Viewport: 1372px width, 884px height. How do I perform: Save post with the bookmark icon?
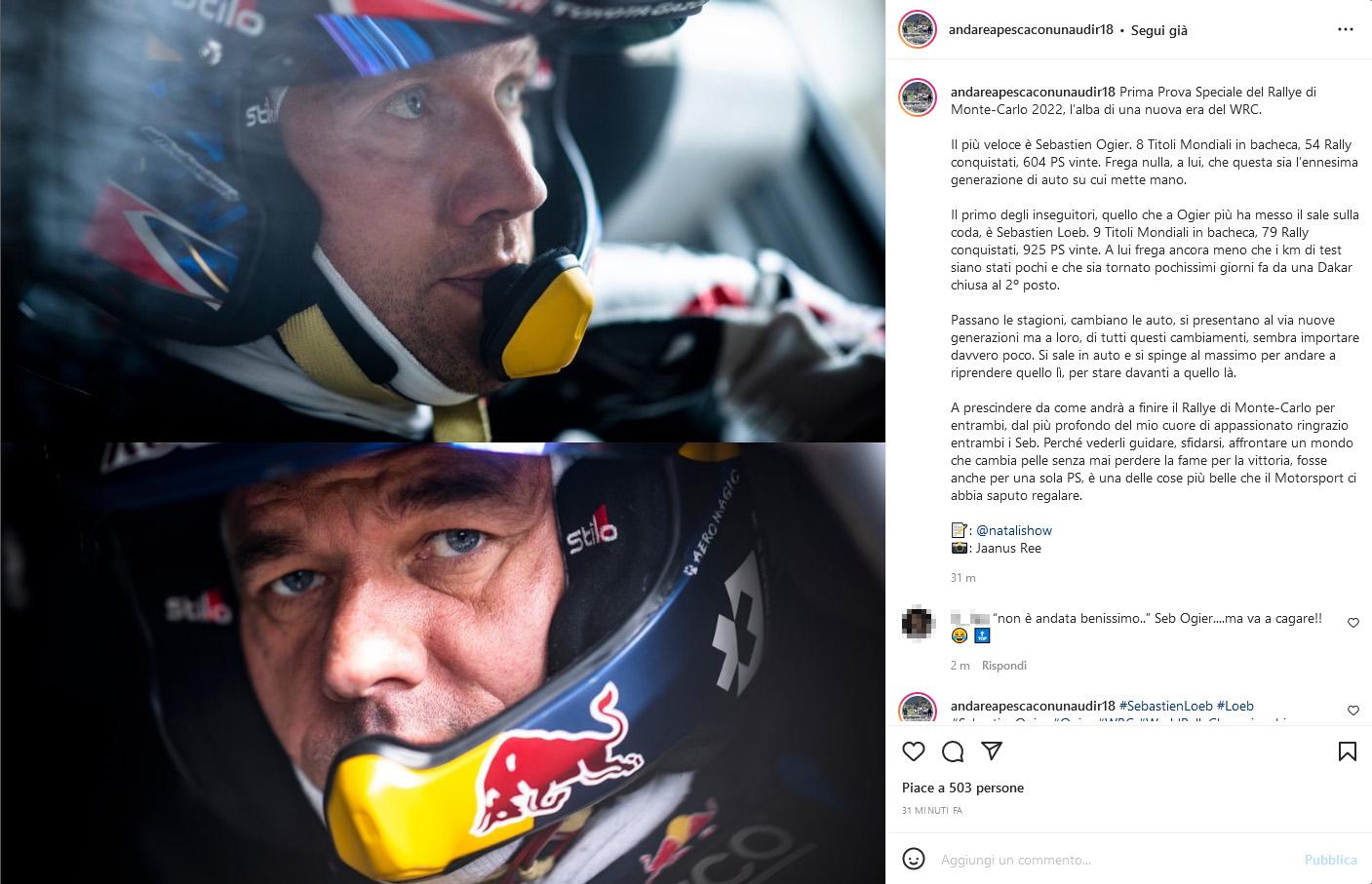1348,751
